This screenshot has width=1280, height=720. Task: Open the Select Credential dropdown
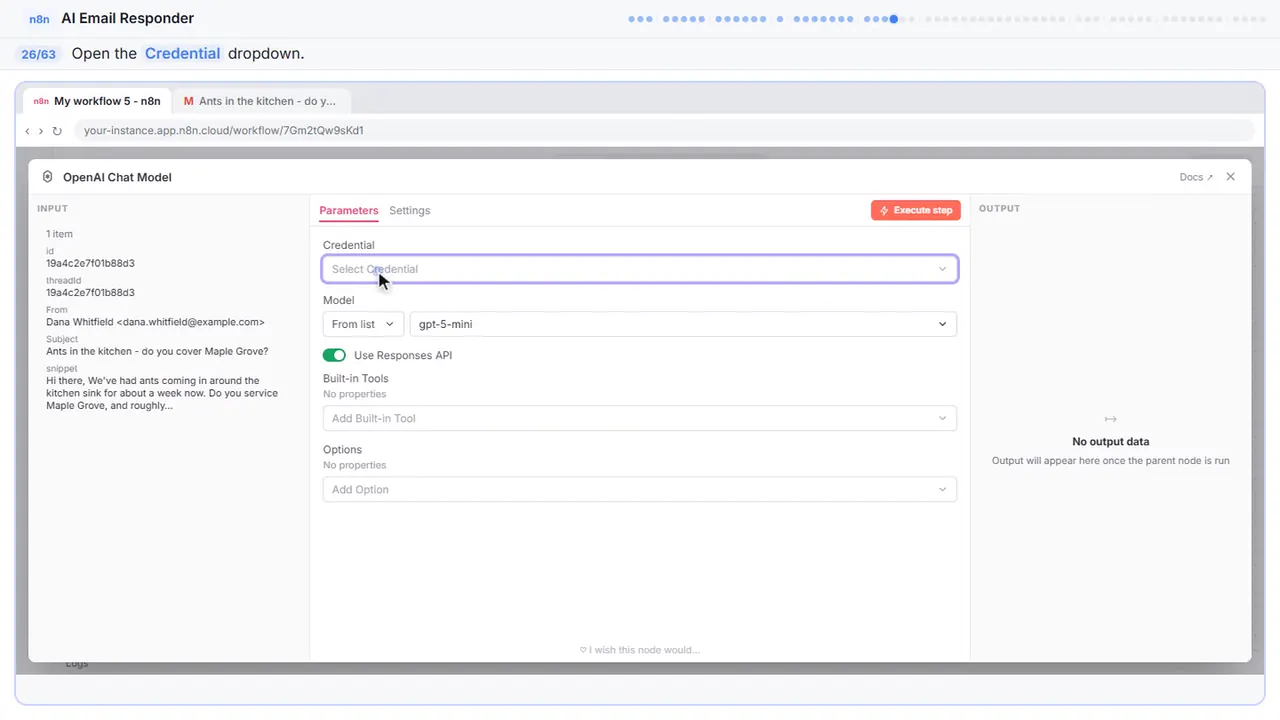640,269
